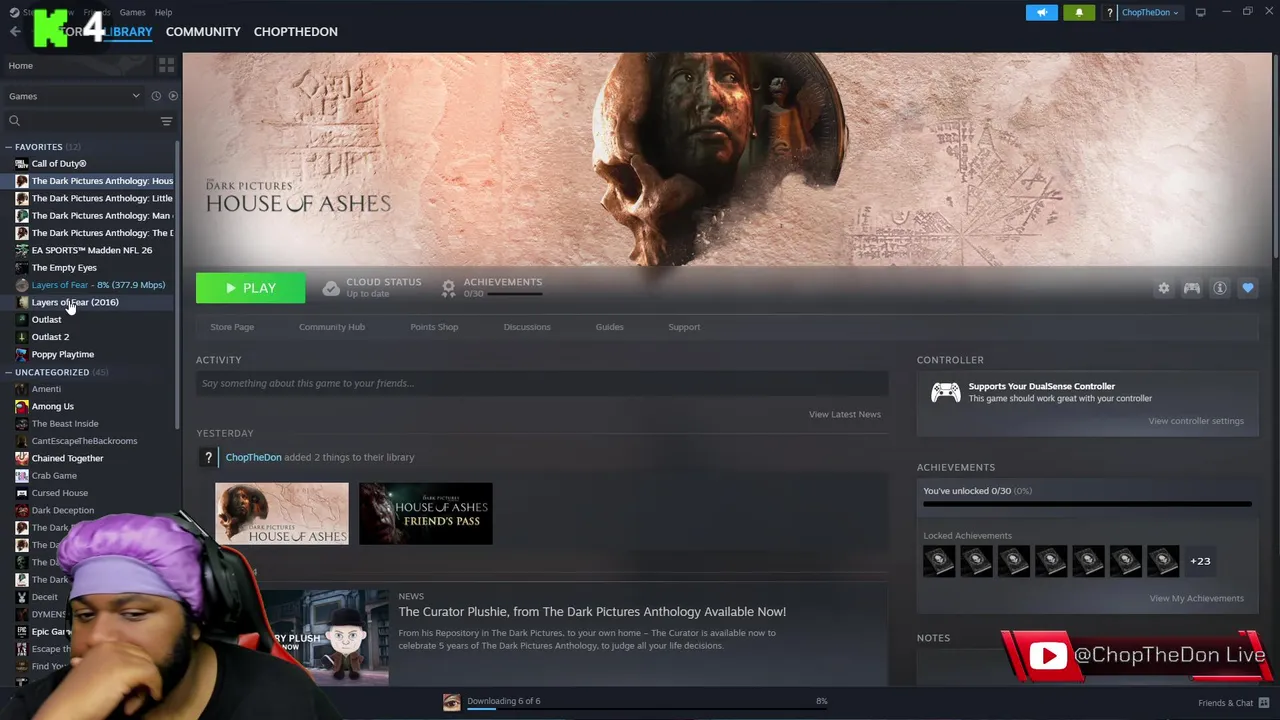Open Friends & Chat icon
The width and height of the screenshot is (1280, 720).
click(1264, 702)
